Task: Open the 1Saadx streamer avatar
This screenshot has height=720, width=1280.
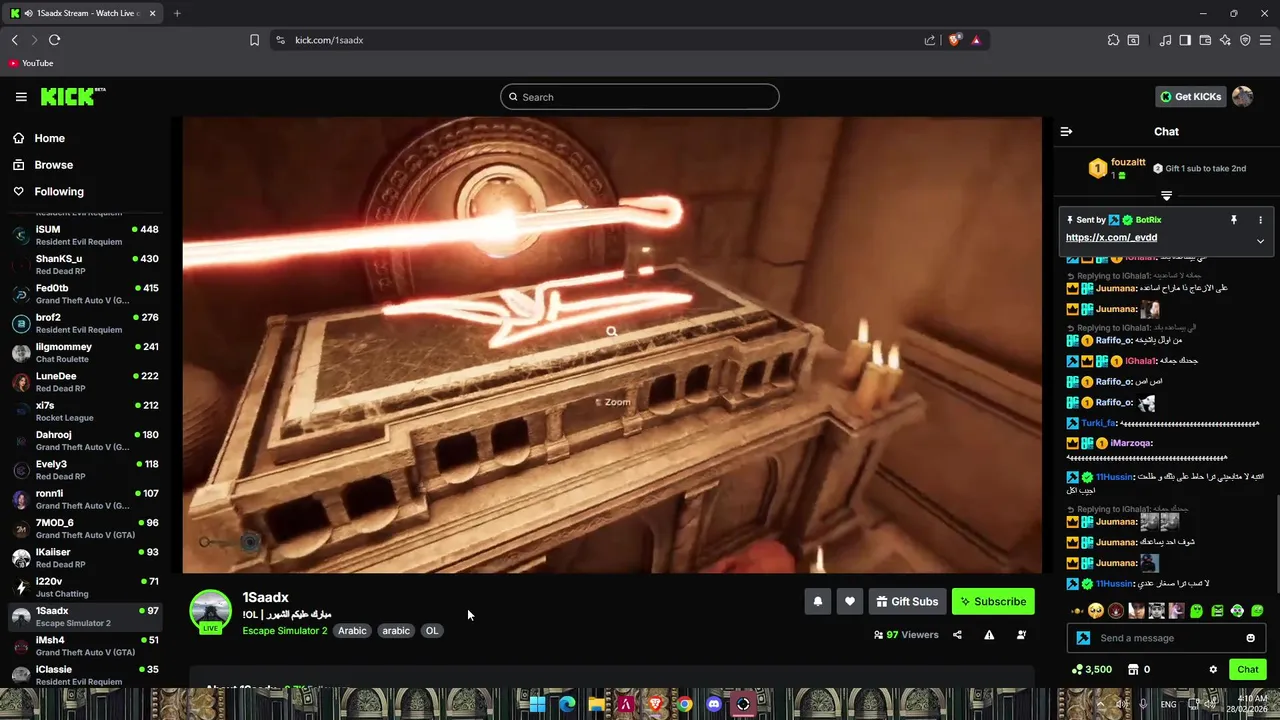Action: tap(211, 611)
